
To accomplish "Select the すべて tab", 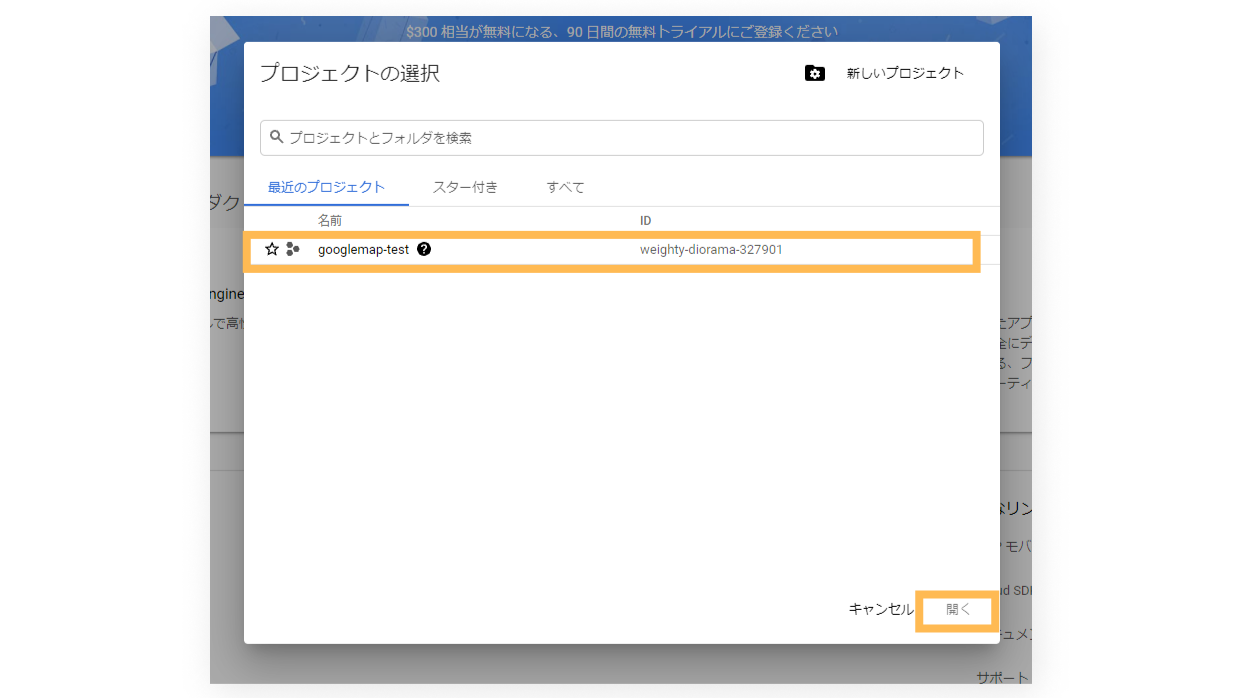I will 565,187.
